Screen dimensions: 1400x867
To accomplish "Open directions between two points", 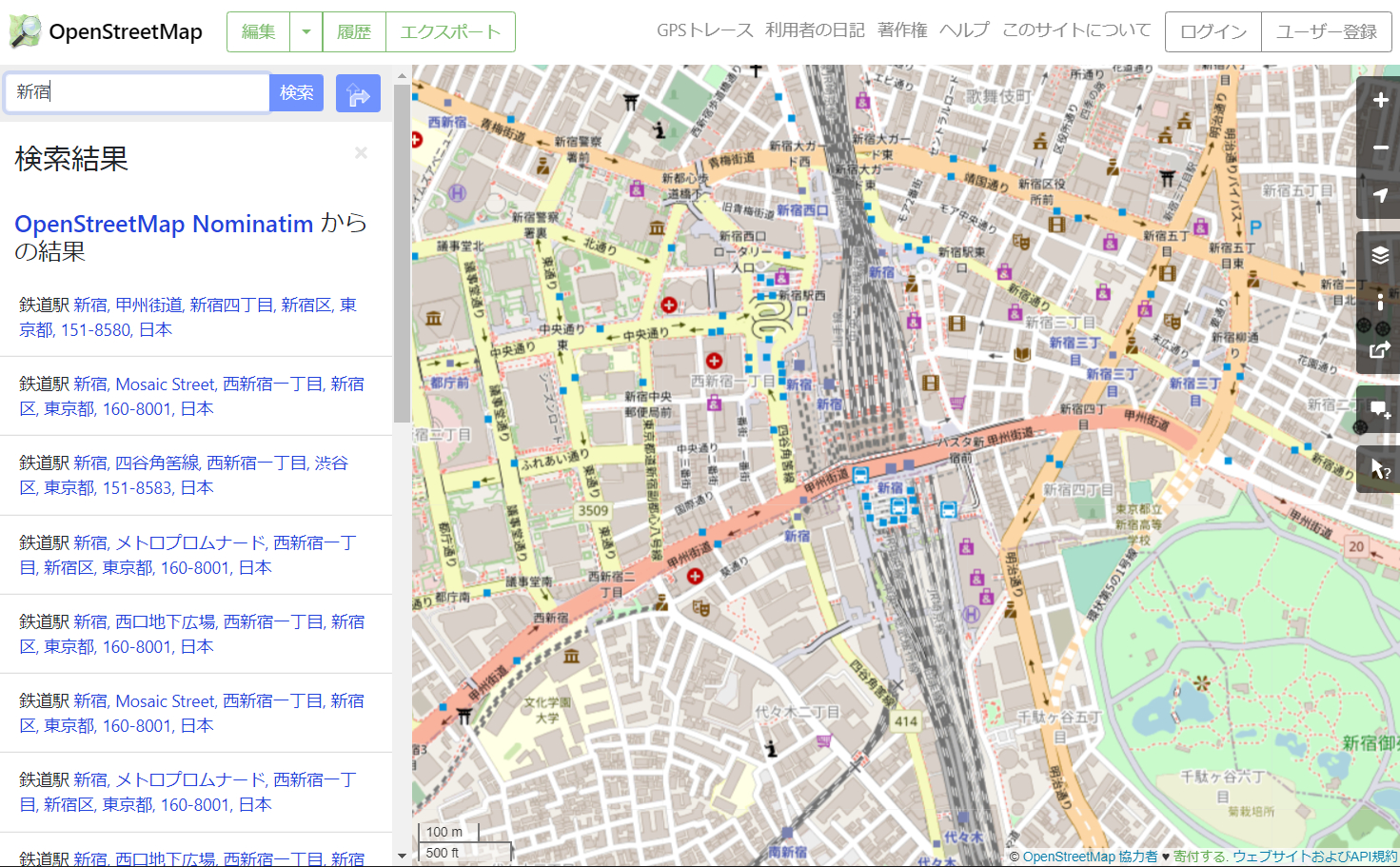I will pyautogui.click(x=358, y=93).
